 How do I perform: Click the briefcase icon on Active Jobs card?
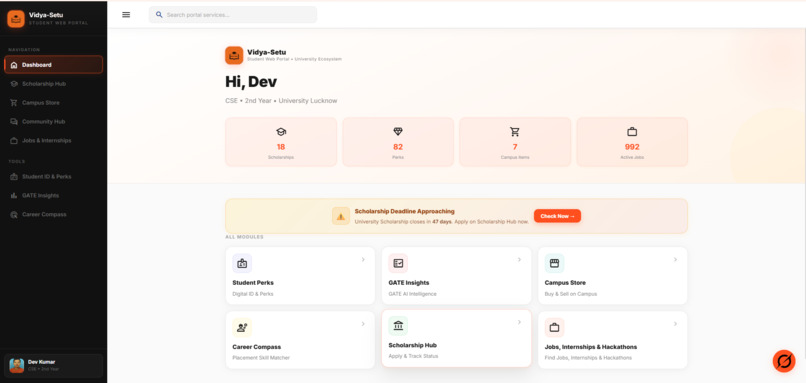[632, 132]
